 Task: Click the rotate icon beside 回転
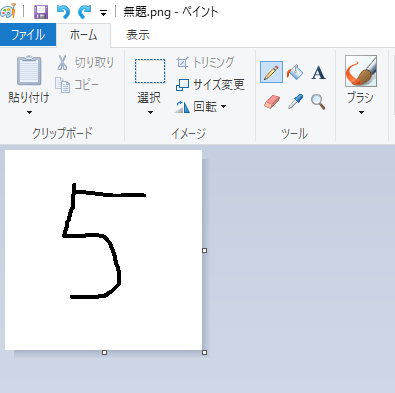coord(182,107)
